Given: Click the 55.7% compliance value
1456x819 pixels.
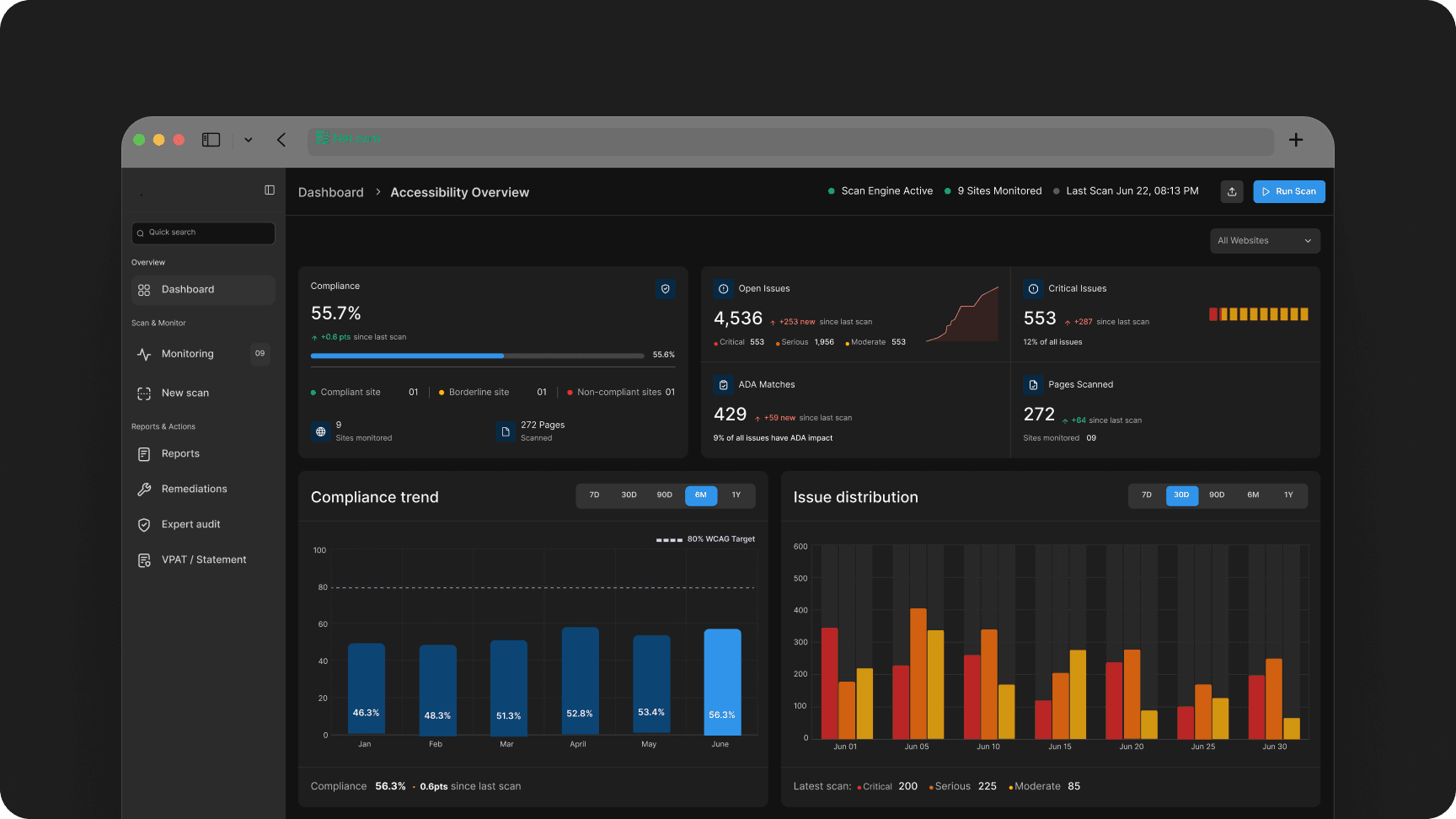Looking at the screenshot, I should coord(336,313).
